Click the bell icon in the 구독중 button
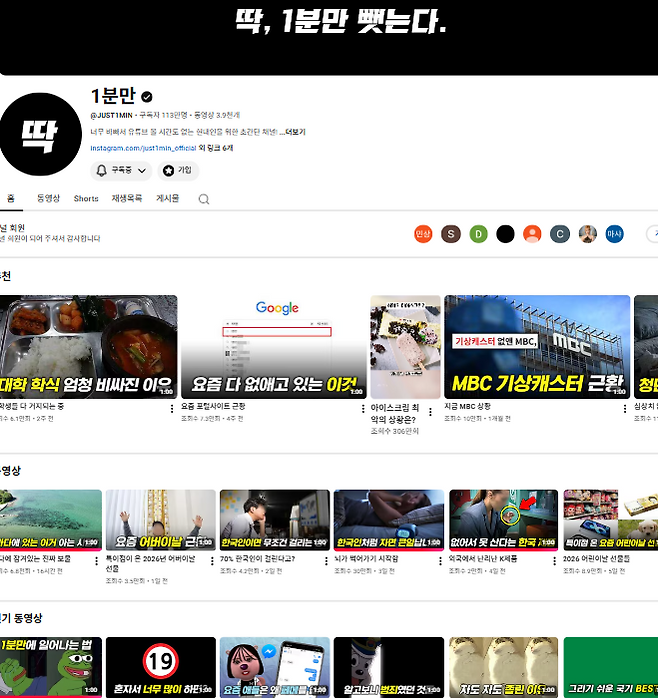The width and height of the screenshot is (658, 698). 102,170
